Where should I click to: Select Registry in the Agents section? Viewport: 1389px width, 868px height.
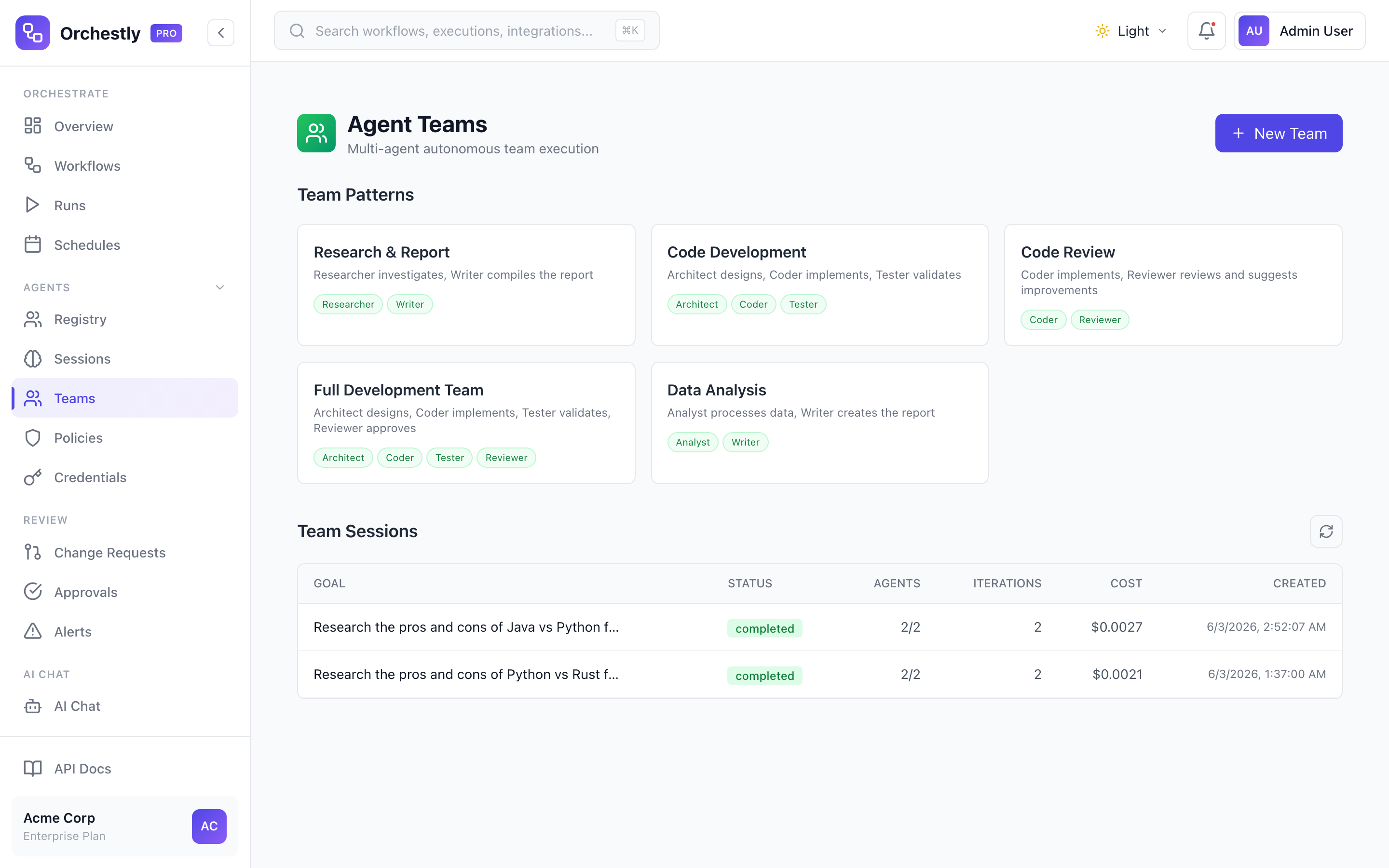coord(124,319)
